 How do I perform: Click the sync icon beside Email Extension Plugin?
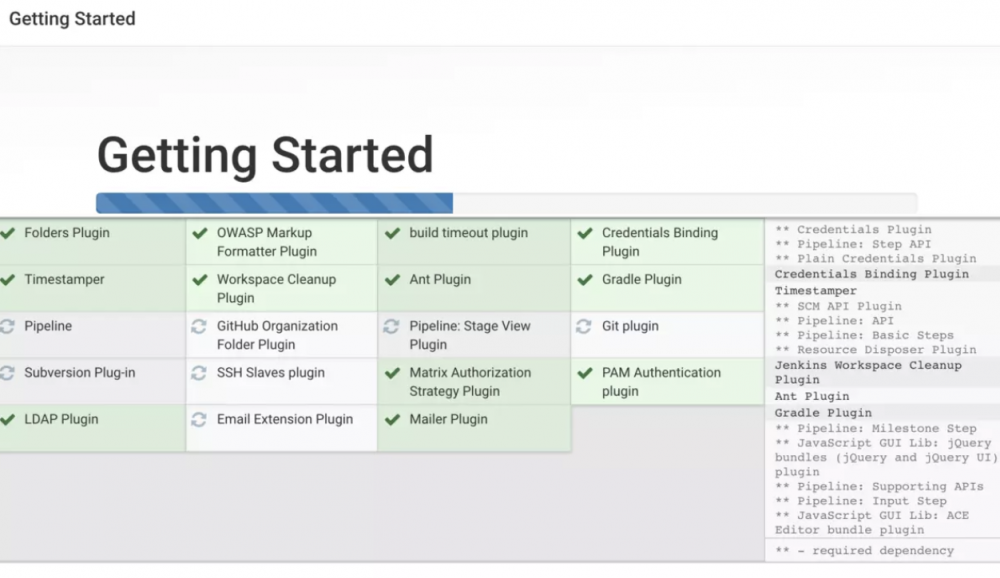(x=199, y=420)
